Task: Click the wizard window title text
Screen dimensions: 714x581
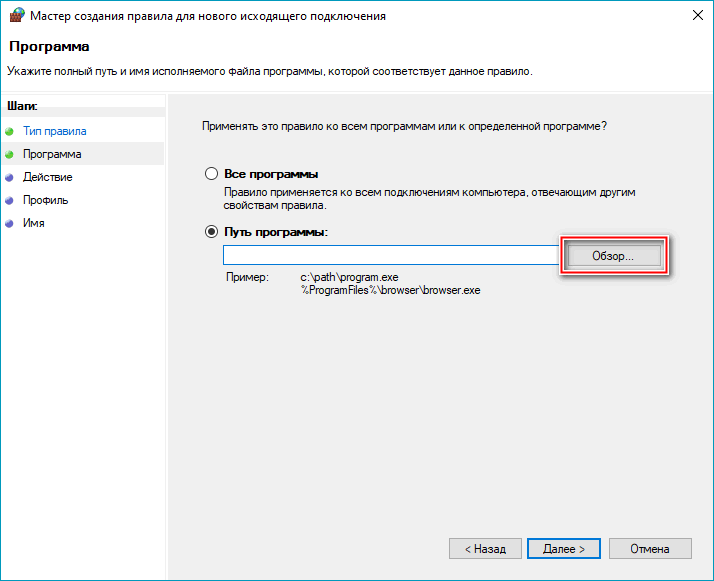Action: click(x=192, y=16)
